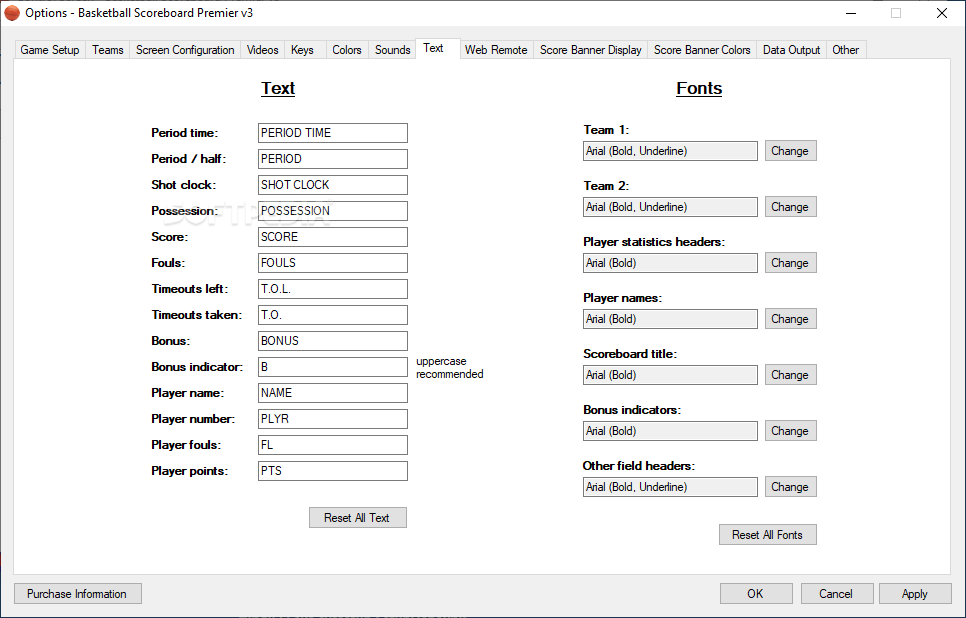Confirm settings with OK
The width and height of the screenshot is (966, 618).
[756, 594]
